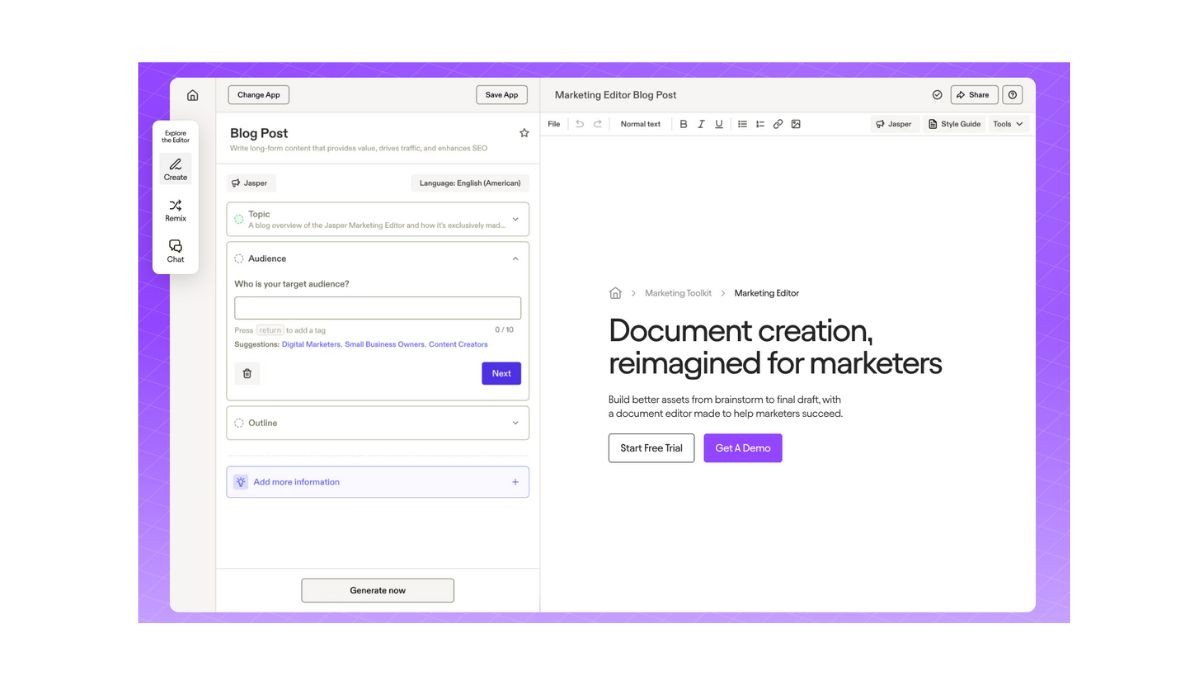Click the lightbulb icon in Add more information
1200x675 pixels.
241,482
